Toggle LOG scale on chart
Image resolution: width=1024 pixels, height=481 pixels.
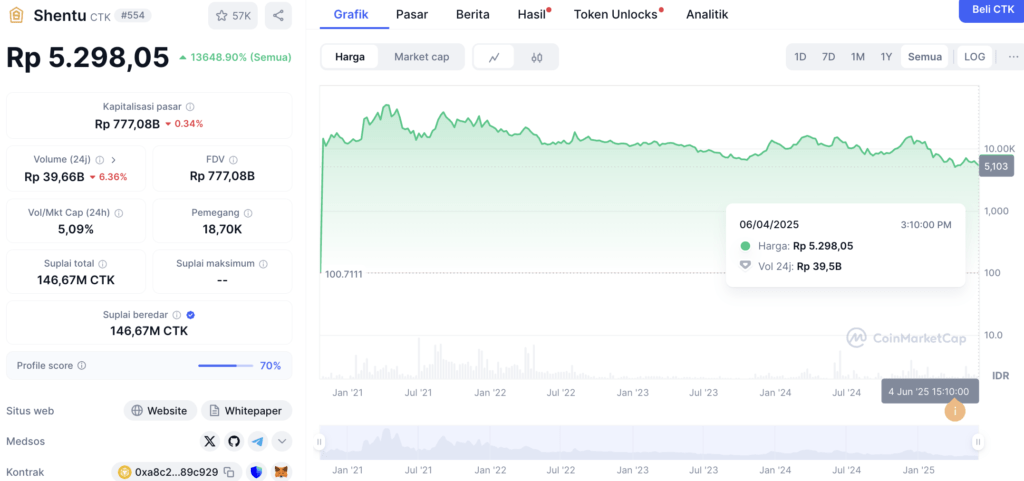coord(974,57)
